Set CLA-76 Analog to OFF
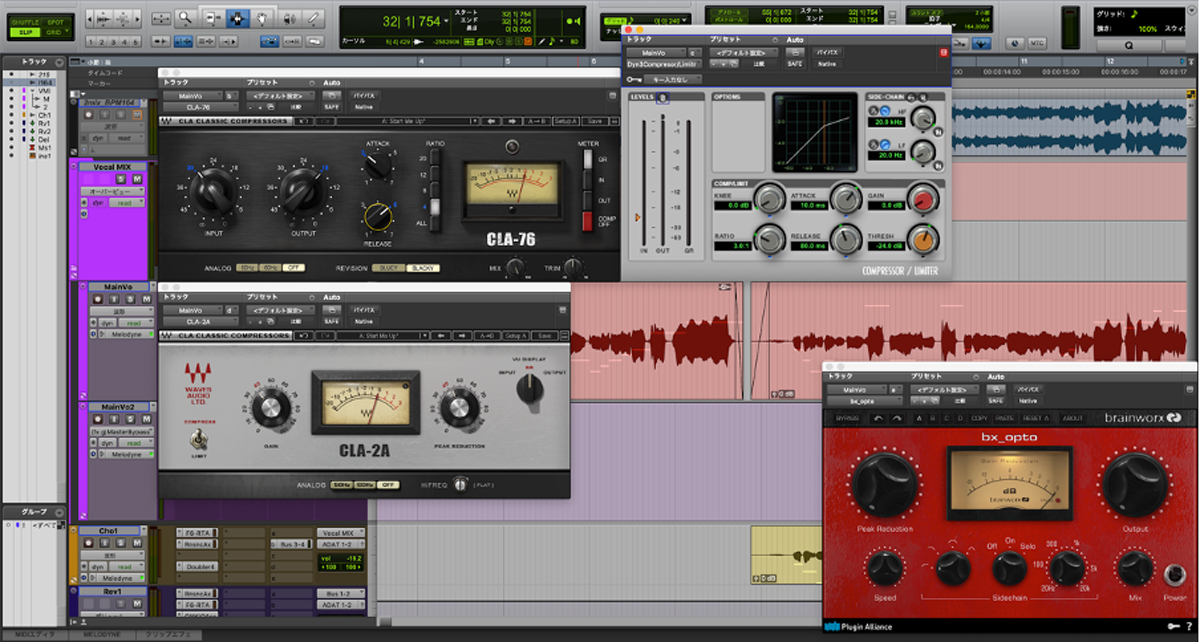 tap(294, 268)
